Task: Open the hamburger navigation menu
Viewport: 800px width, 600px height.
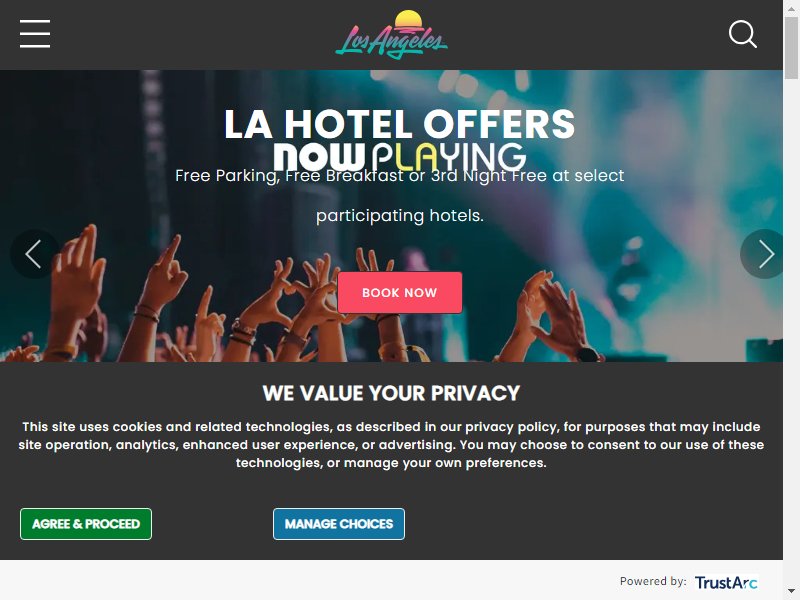Action: pyautogui.click(x=35, y=34)
